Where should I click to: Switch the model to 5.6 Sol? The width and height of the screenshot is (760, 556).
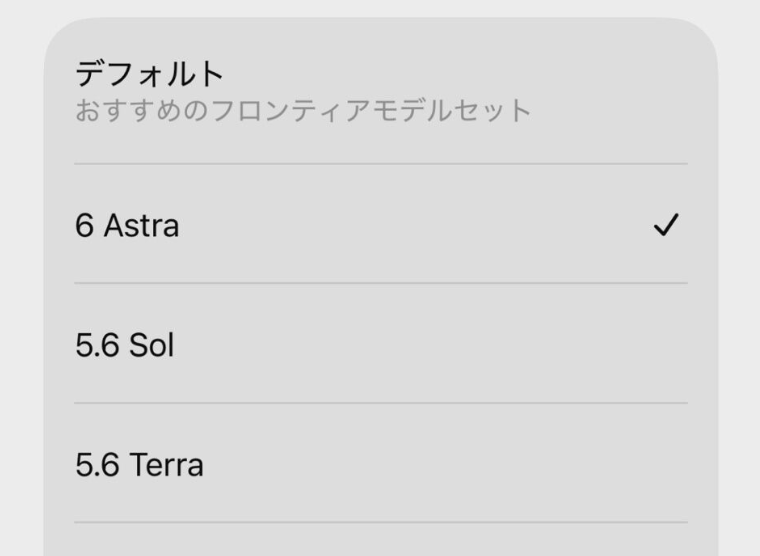coord(381,344)
